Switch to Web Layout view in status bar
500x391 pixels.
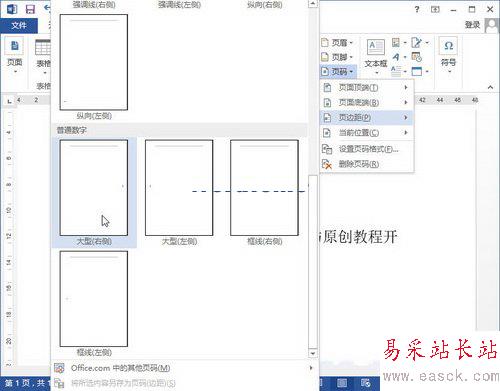pos(365,383)
